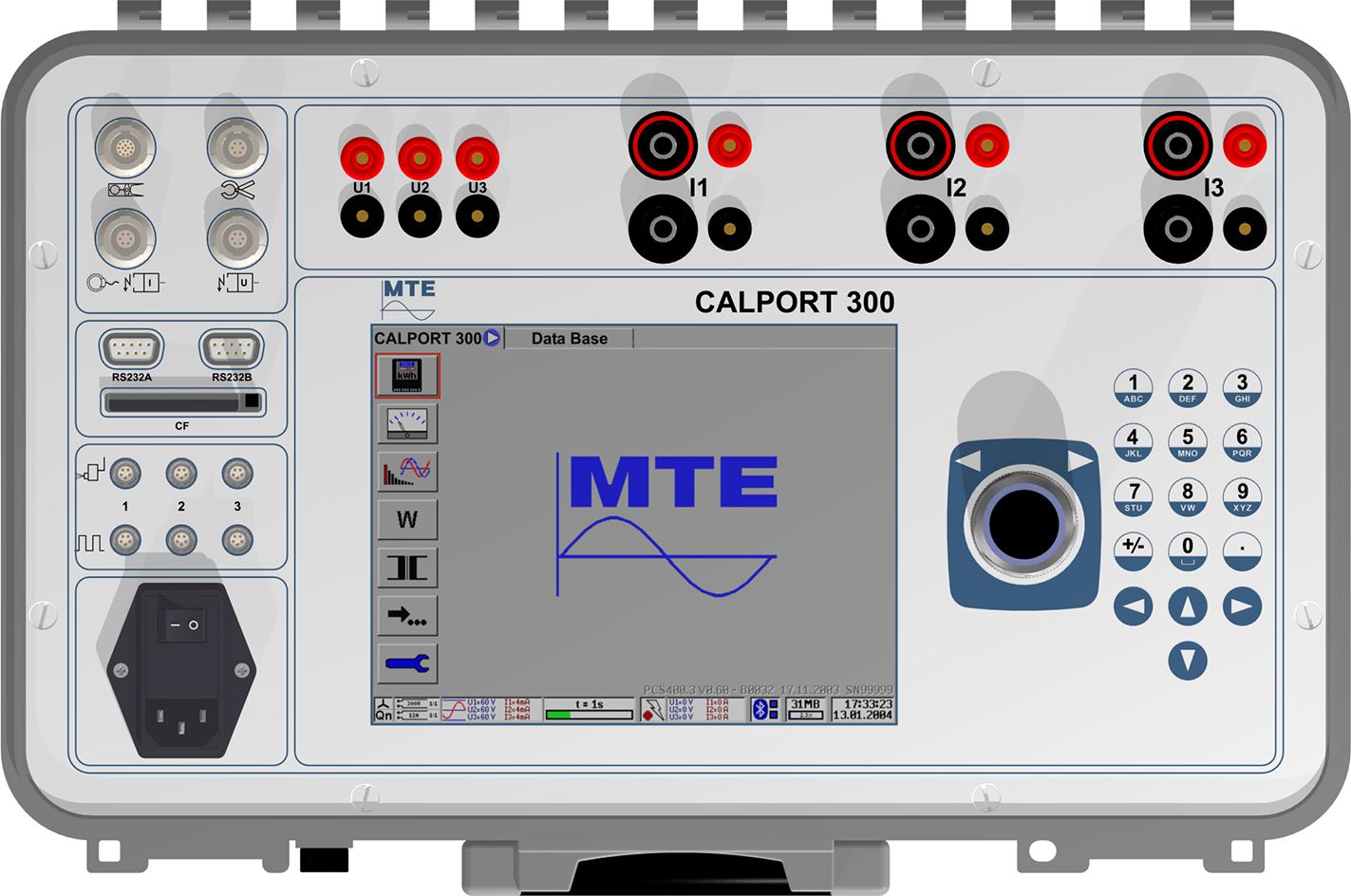Click the large black I1 current socket
Image resolution: width=1351 pixels, height=896 pixels.
point(663,229)
